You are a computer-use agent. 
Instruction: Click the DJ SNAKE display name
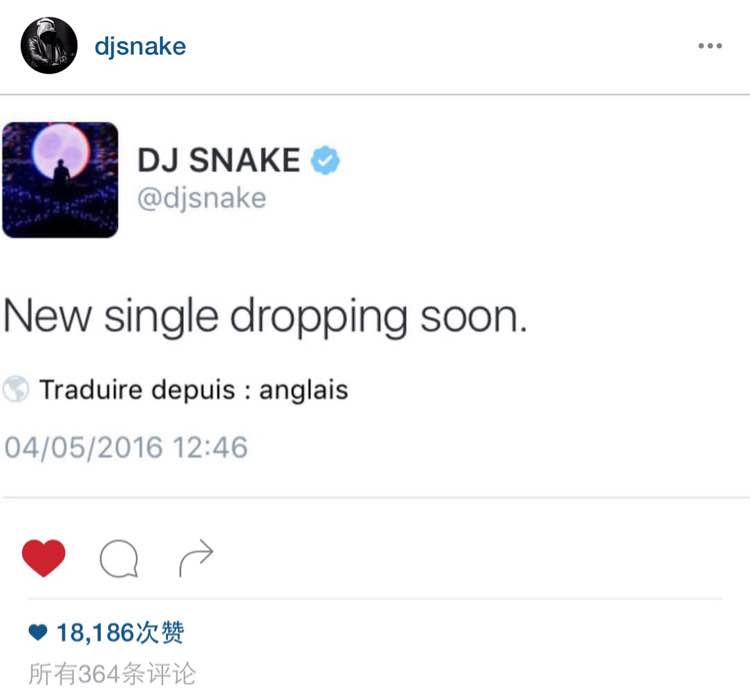click(219, 160)
